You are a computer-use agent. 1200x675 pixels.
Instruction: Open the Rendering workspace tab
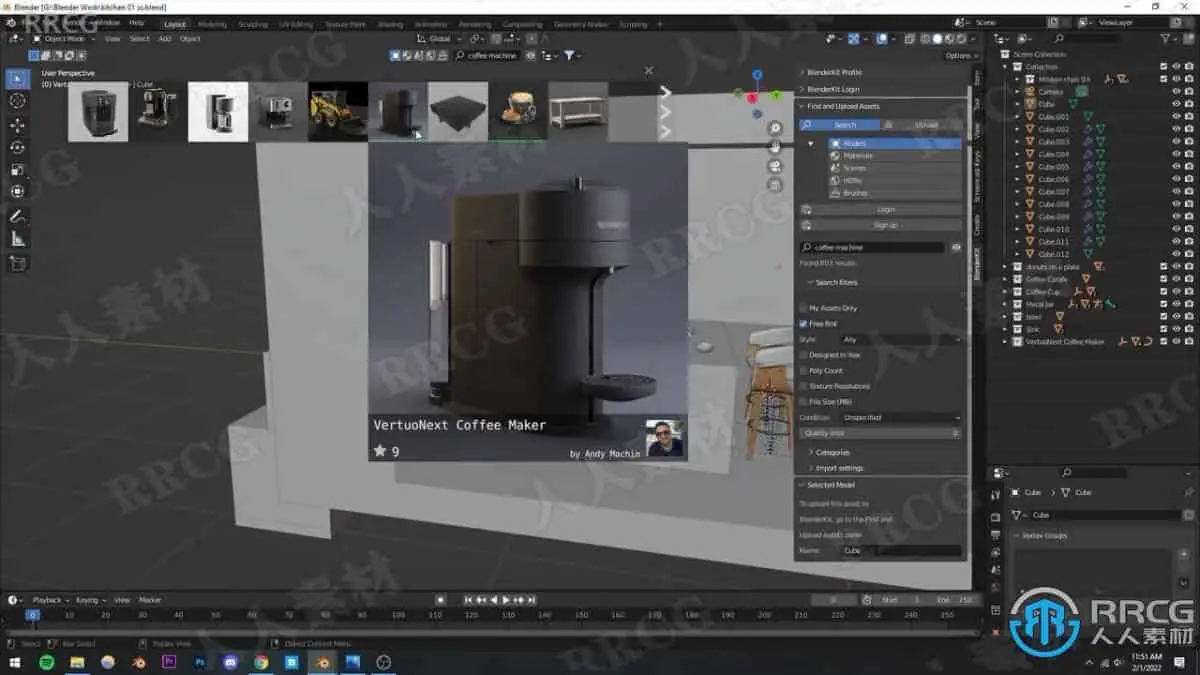point(473,23)
